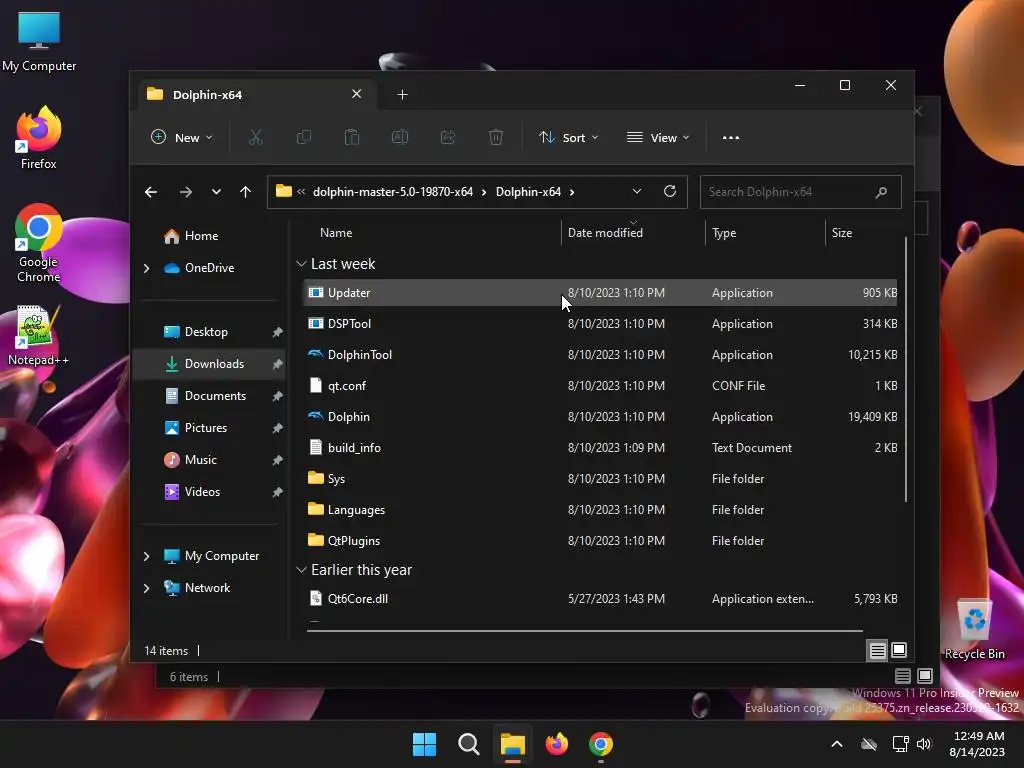Open the volume control in system tray
This screenshot has width=1024, height=768.
click(x=924, y=744)
